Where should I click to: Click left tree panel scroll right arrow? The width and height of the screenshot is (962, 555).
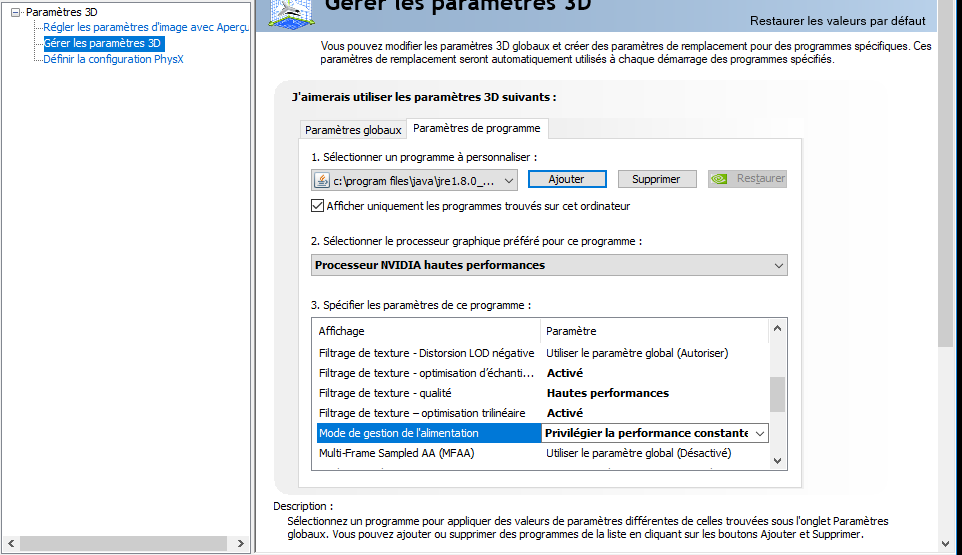240,543
